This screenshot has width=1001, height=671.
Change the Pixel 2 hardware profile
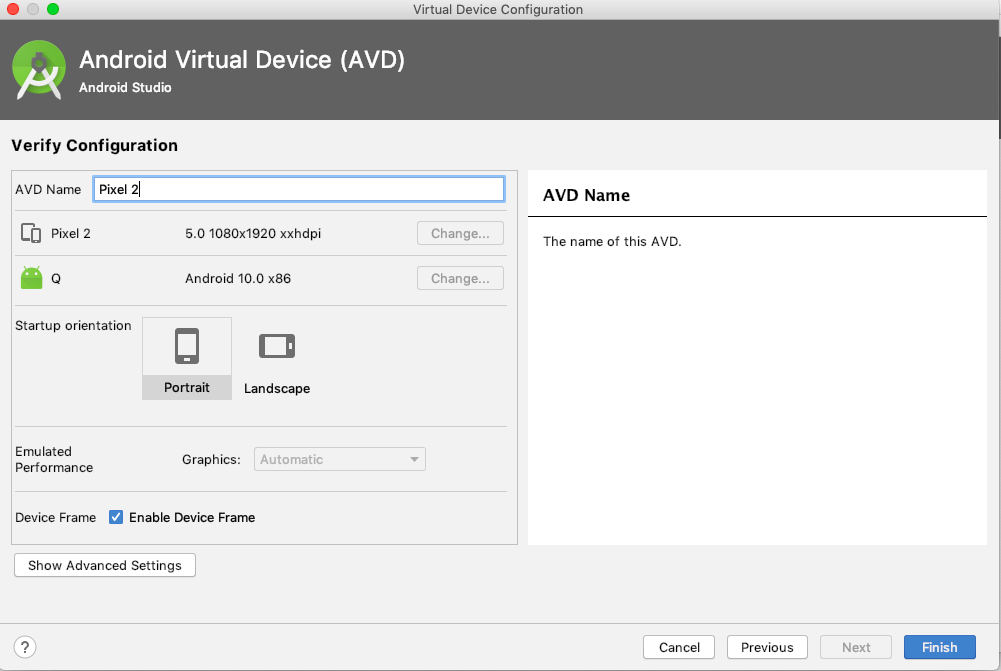[x=460, y=233]
